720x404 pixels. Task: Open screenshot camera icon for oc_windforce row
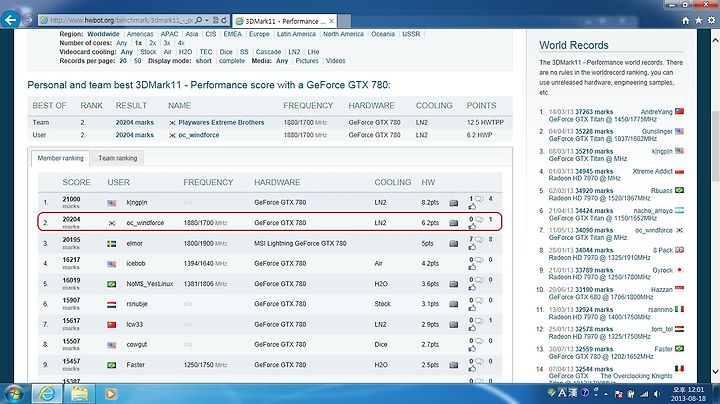pos(454,223)
